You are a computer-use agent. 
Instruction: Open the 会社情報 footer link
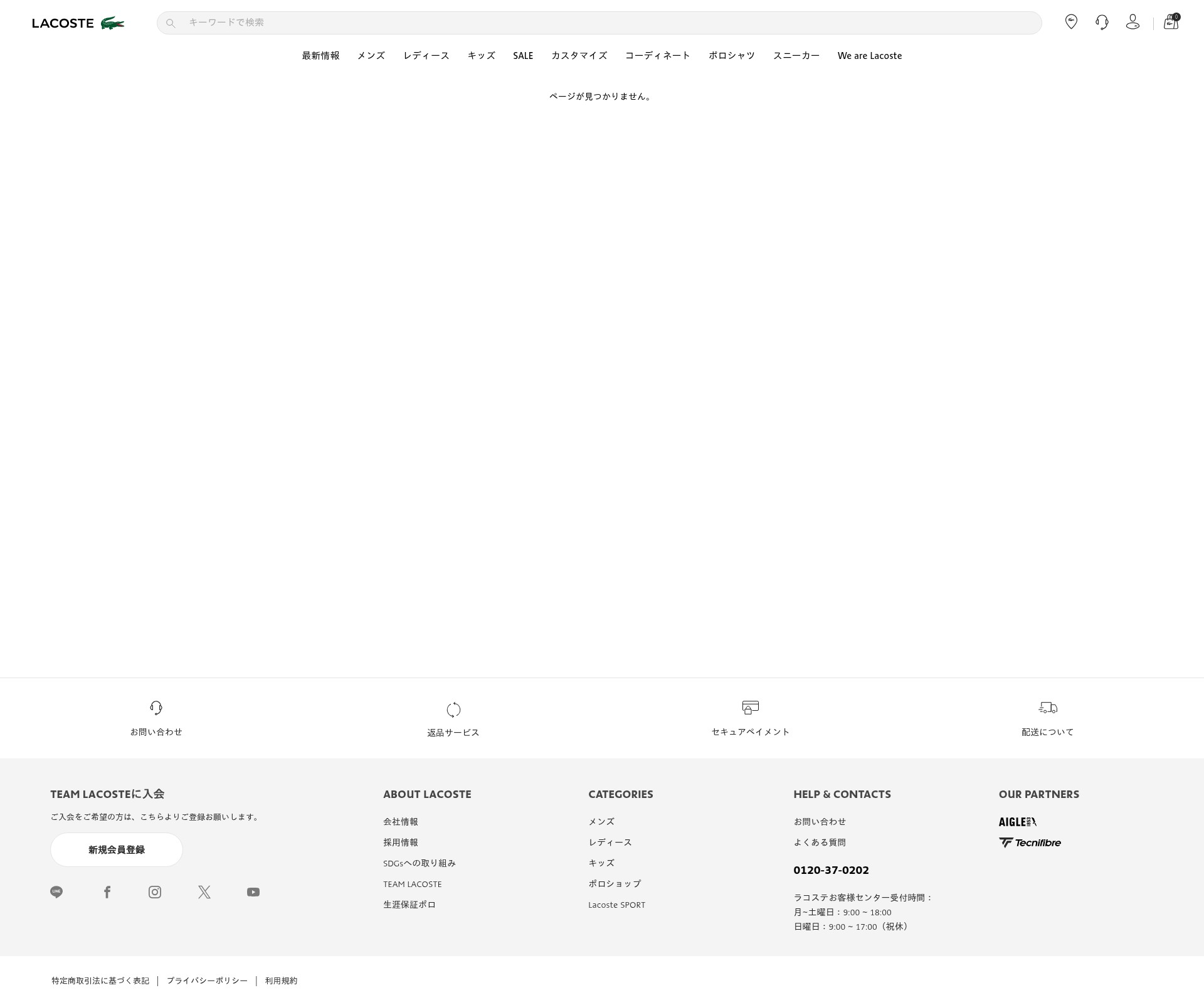click(x=401, y=822)
